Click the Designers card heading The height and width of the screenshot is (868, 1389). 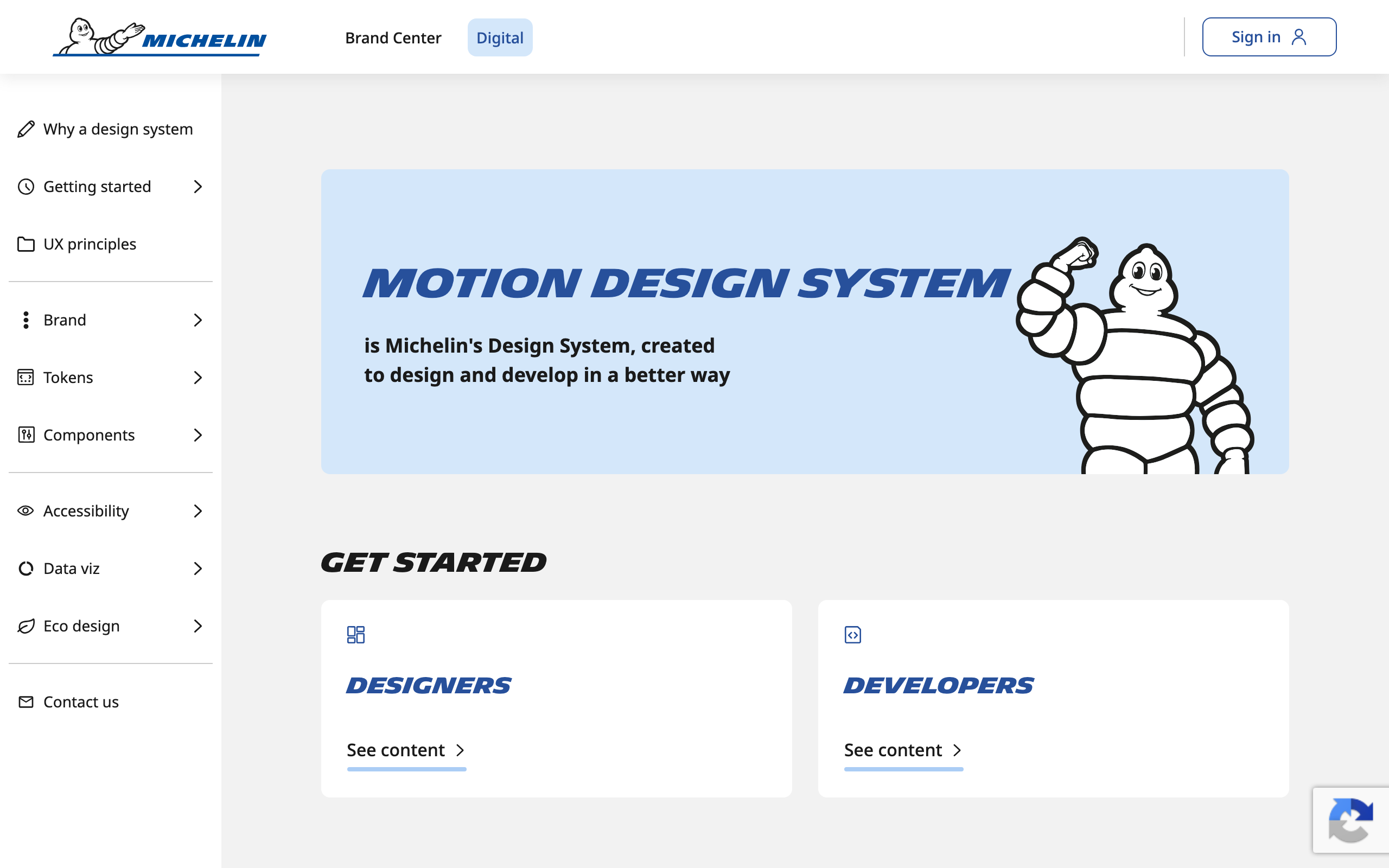[x=428, y=685]
